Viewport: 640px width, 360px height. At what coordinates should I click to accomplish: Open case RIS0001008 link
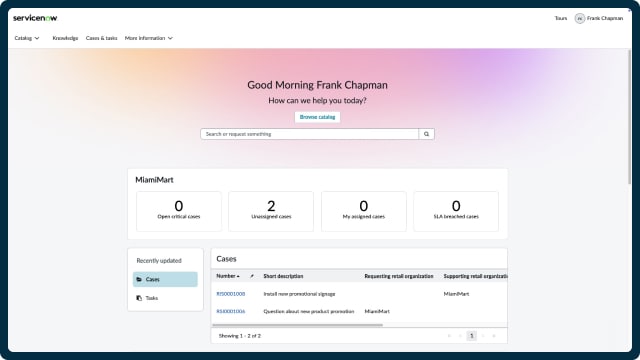tap(231, 294)
